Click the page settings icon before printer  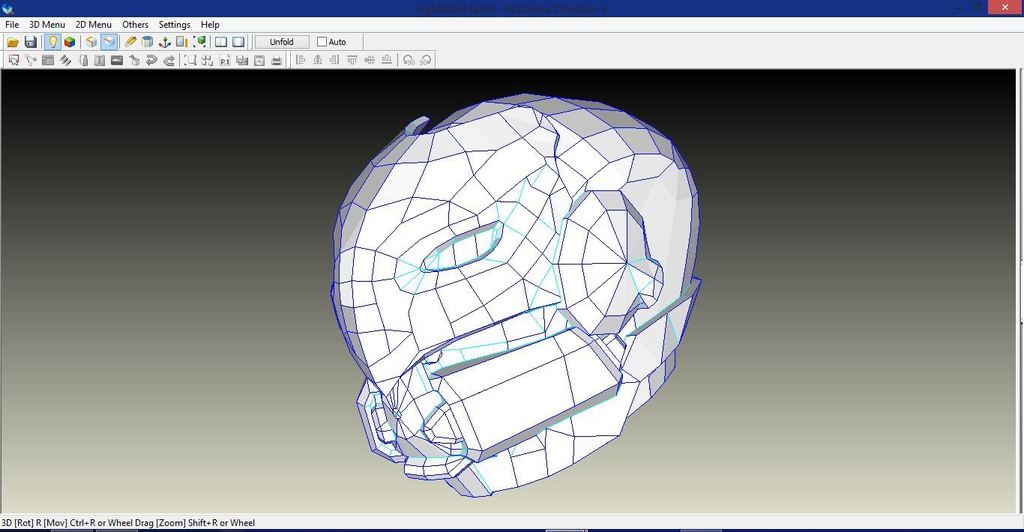click(259, 60)
